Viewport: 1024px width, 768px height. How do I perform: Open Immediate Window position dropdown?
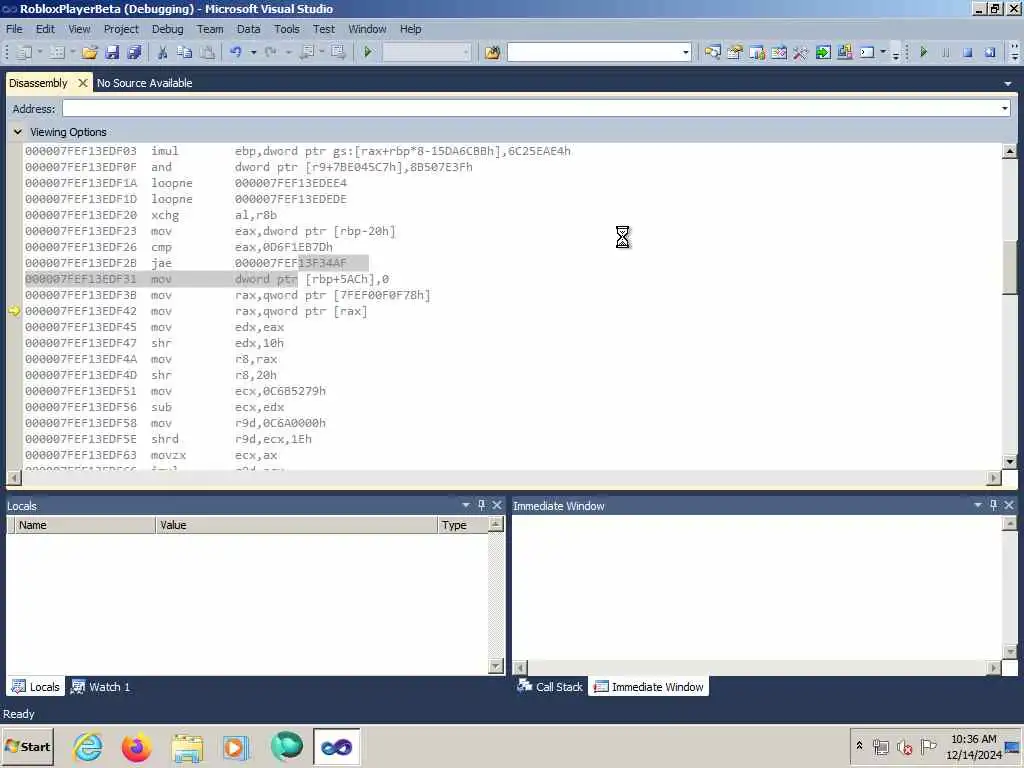pyautogui.click(x=978, y=505)
